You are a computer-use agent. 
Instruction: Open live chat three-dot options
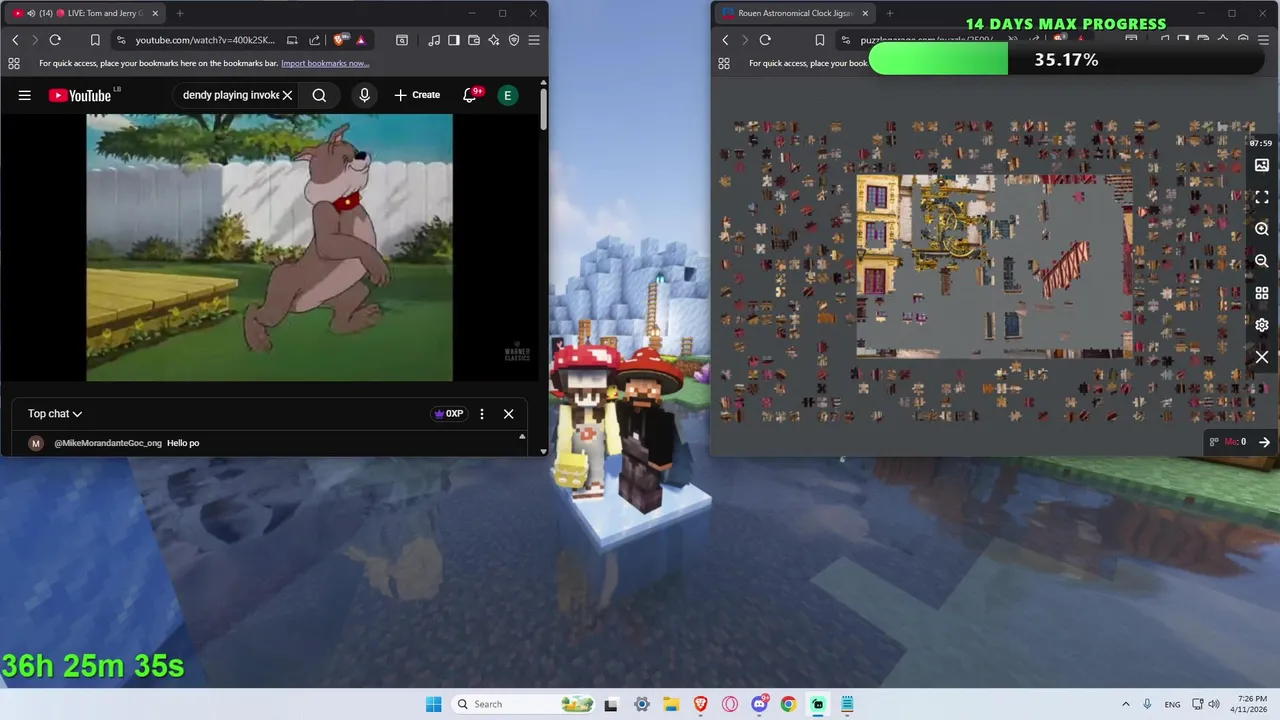pos(482,414)
